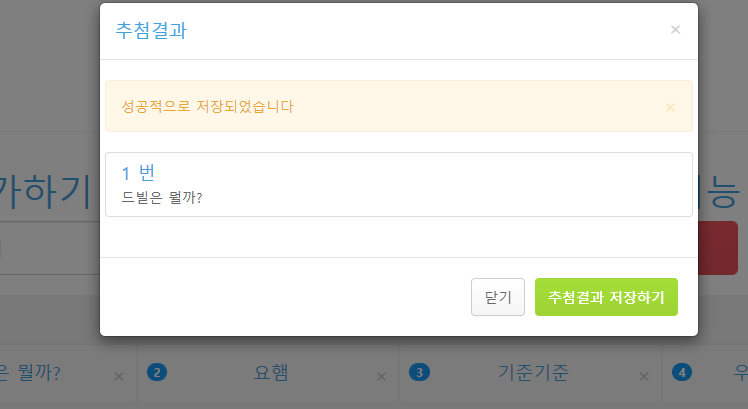
Task: Dismiss the 성공적으로 저장되었습니다 alert
Action: pos(670,107)
